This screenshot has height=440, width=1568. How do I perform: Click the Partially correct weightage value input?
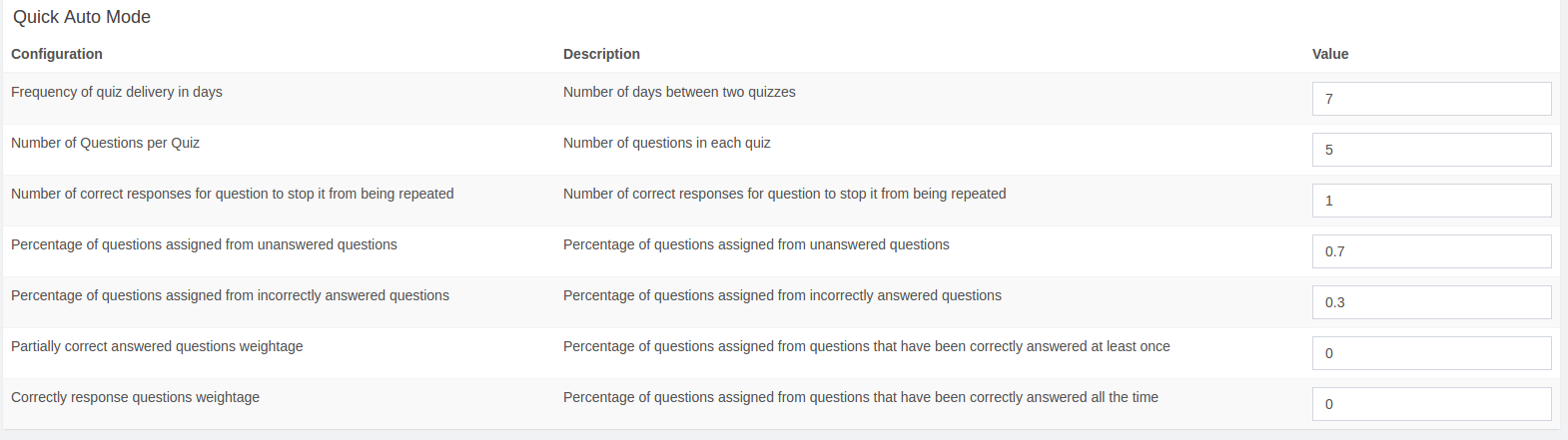[1430, 353]
